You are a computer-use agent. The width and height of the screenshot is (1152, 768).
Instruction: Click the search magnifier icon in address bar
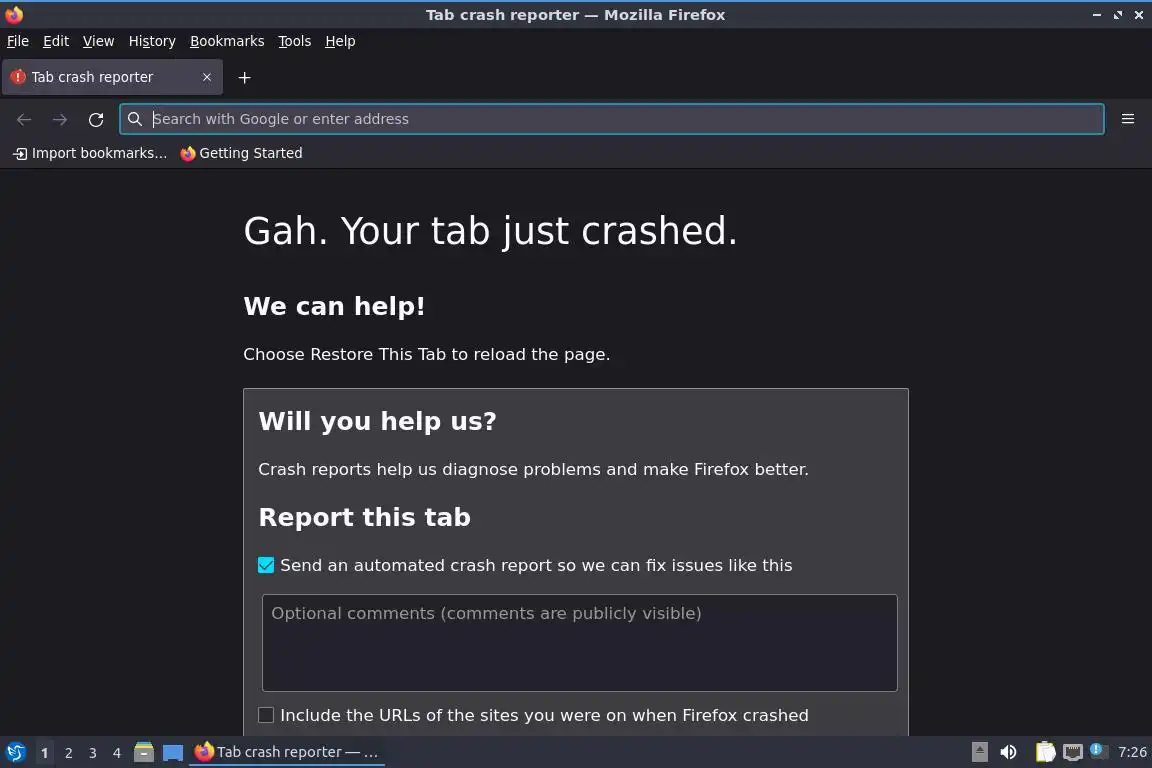(x=134, y=119)
